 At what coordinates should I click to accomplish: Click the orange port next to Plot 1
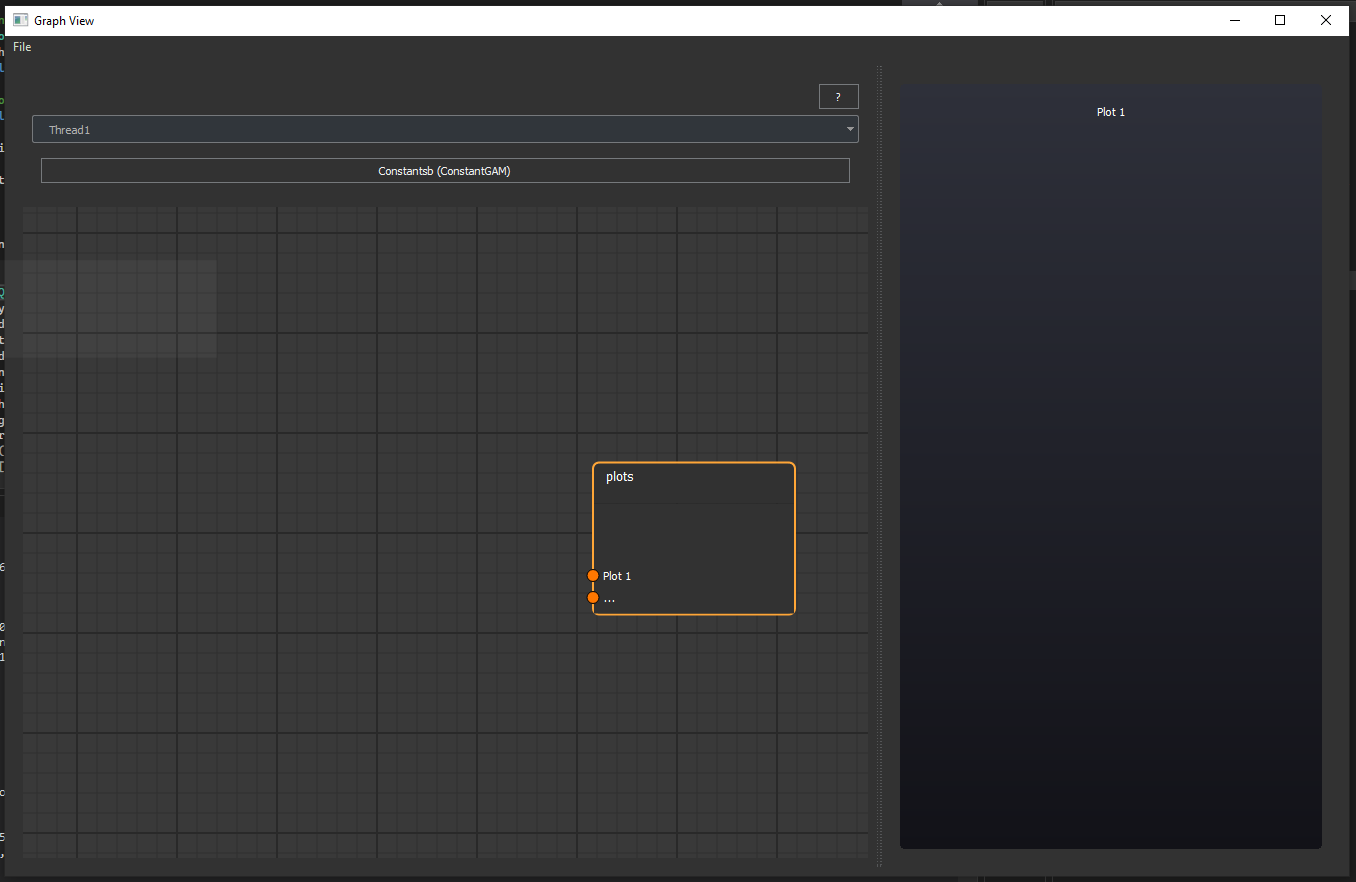pos(593,576)
